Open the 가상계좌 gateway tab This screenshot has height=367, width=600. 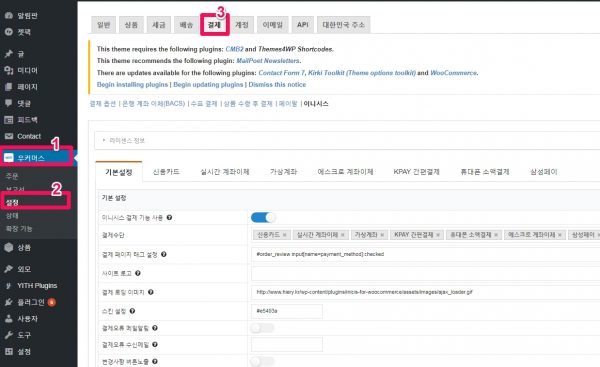click(284, 172)
